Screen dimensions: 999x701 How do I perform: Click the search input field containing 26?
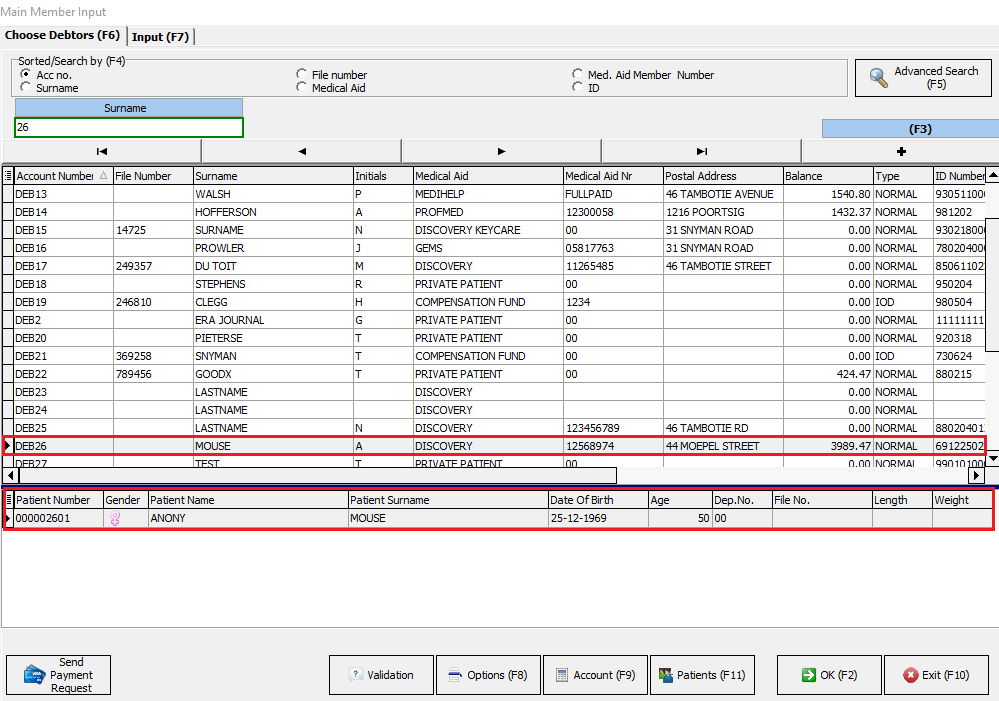128,128
